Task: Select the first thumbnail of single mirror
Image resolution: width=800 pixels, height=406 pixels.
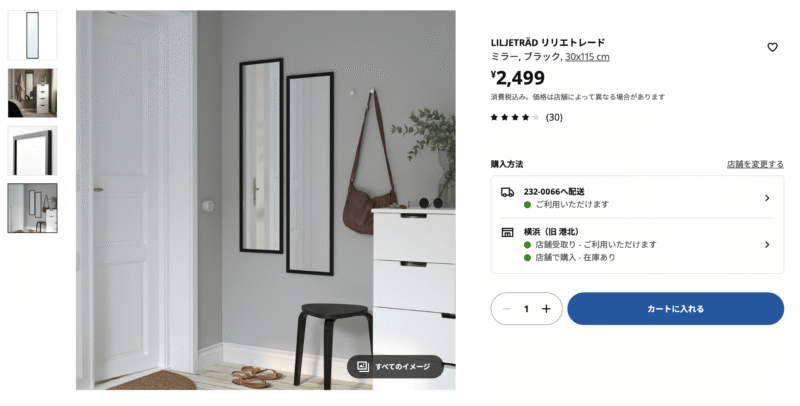Action: tap(32, 35)
